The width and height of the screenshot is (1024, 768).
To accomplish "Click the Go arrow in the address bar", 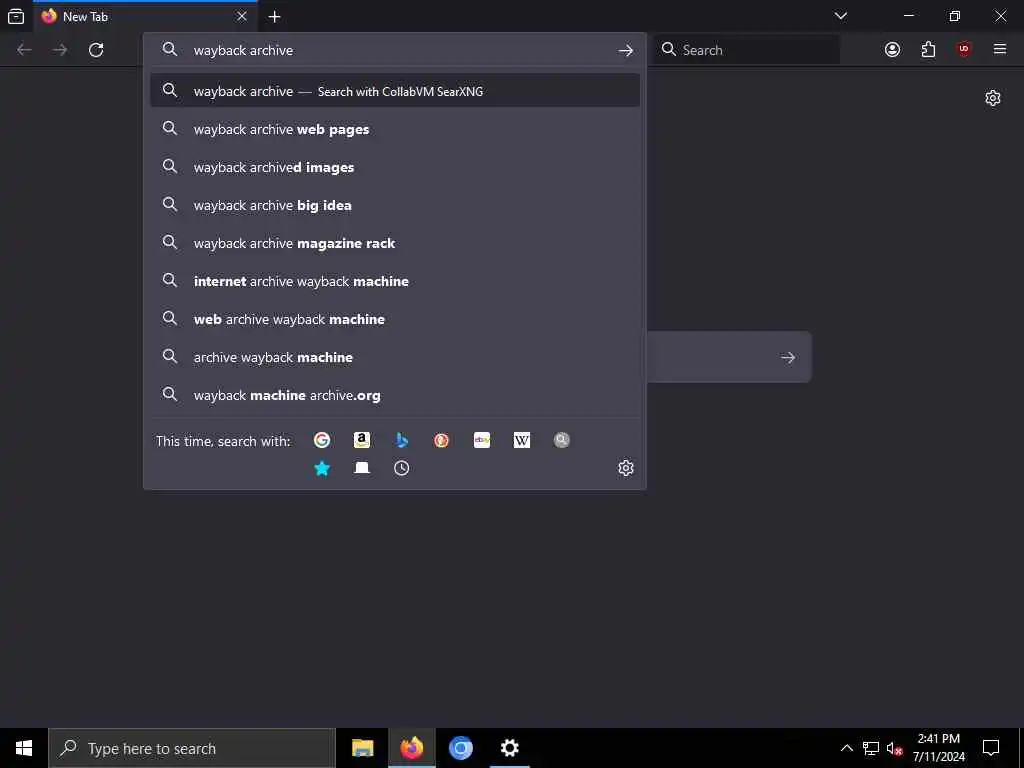I will point(626,50).
